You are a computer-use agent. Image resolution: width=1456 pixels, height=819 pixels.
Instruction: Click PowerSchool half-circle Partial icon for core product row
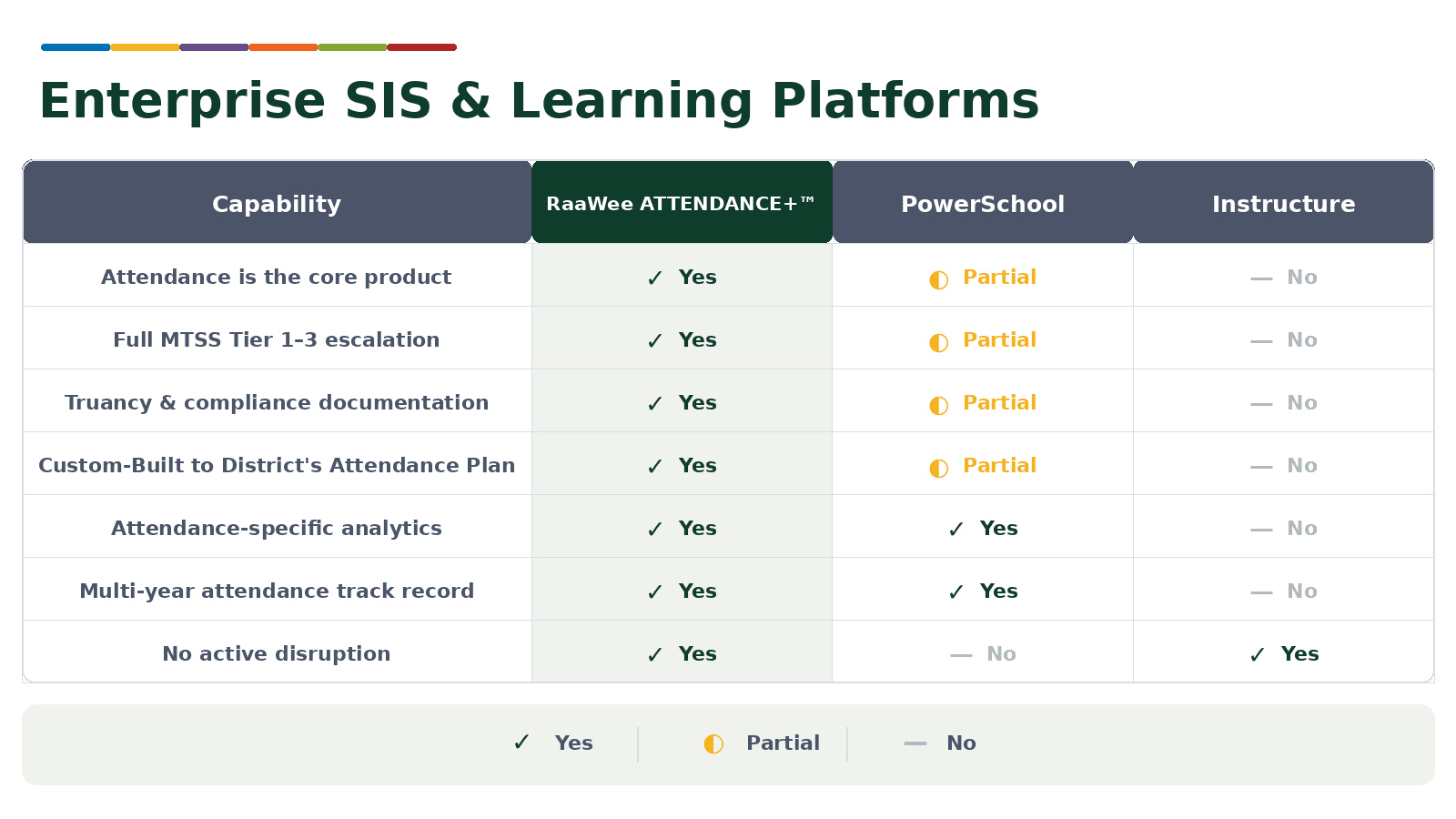pos(938,279)
